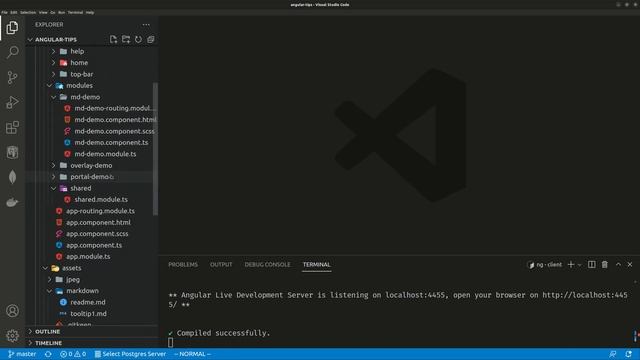The image size is (640, 360).
Task: Open readme.md file
Action: 87,302
